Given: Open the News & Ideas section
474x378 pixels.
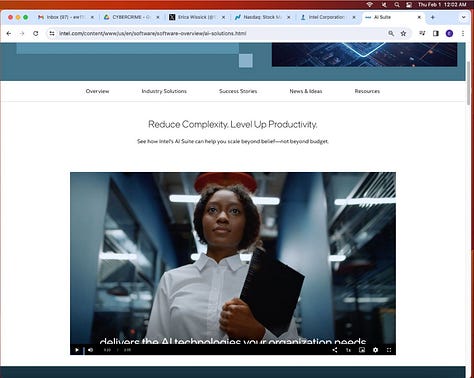Looking at the screenshot, I should pos(306,91).
